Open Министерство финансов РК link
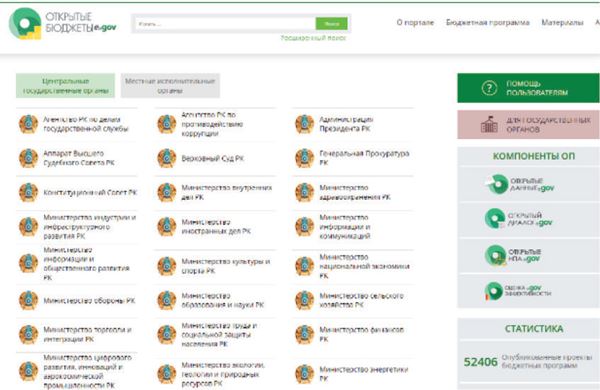600x390 pixels. coord(362,335)
